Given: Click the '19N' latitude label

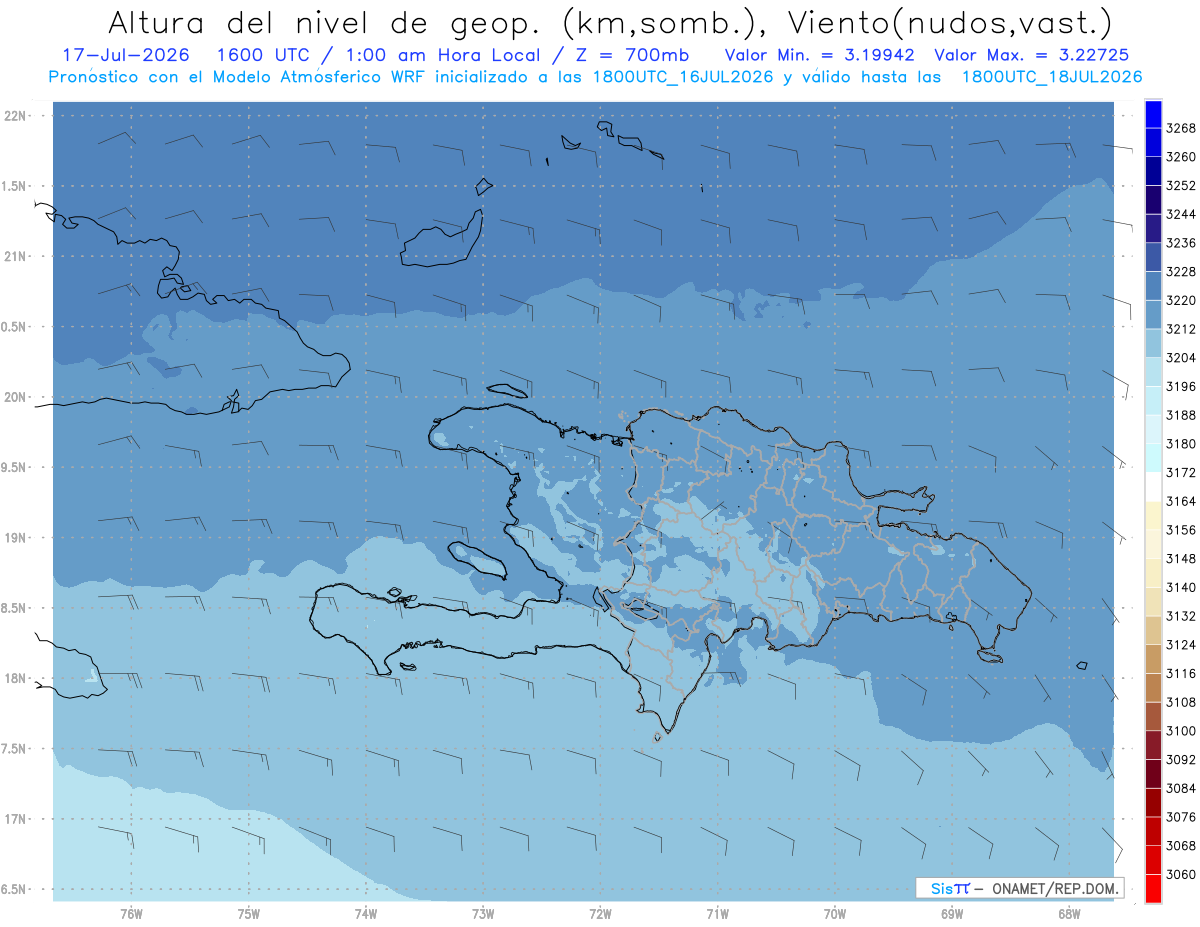Looking at the screenshot, I should 14,538.
